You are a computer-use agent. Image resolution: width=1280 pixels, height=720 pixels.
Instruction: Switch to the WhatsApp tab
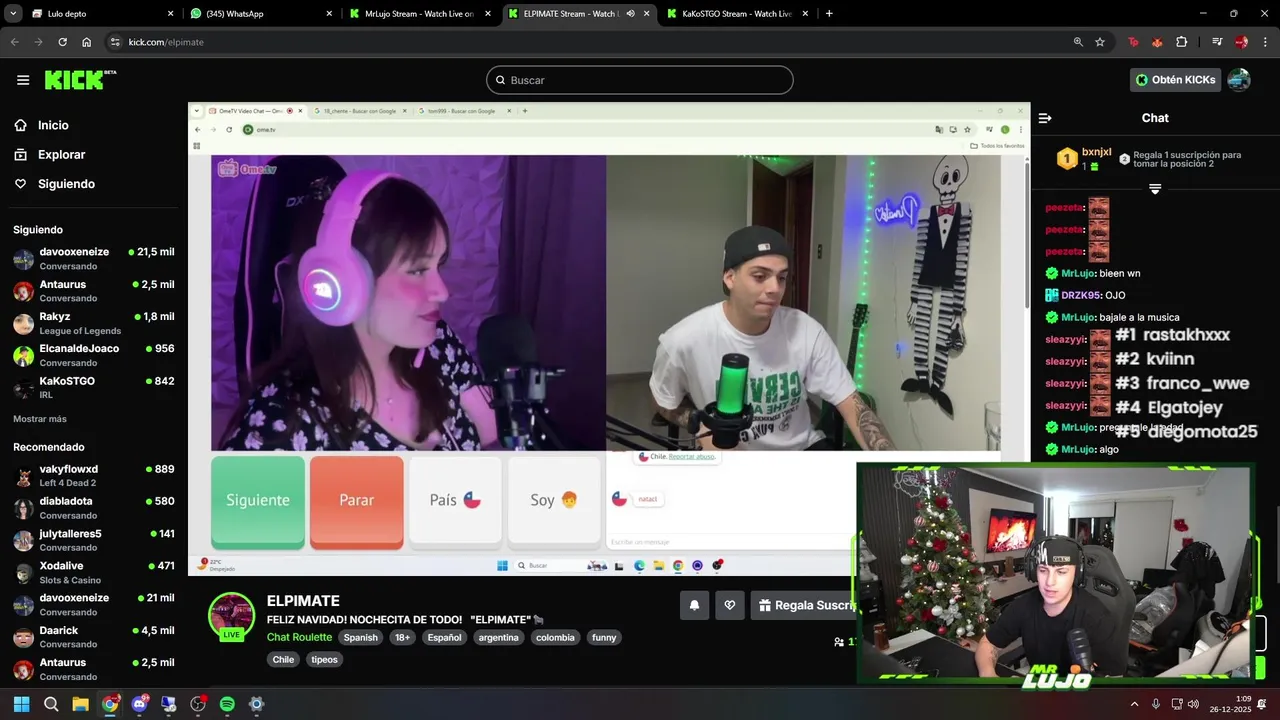point(262,14)
